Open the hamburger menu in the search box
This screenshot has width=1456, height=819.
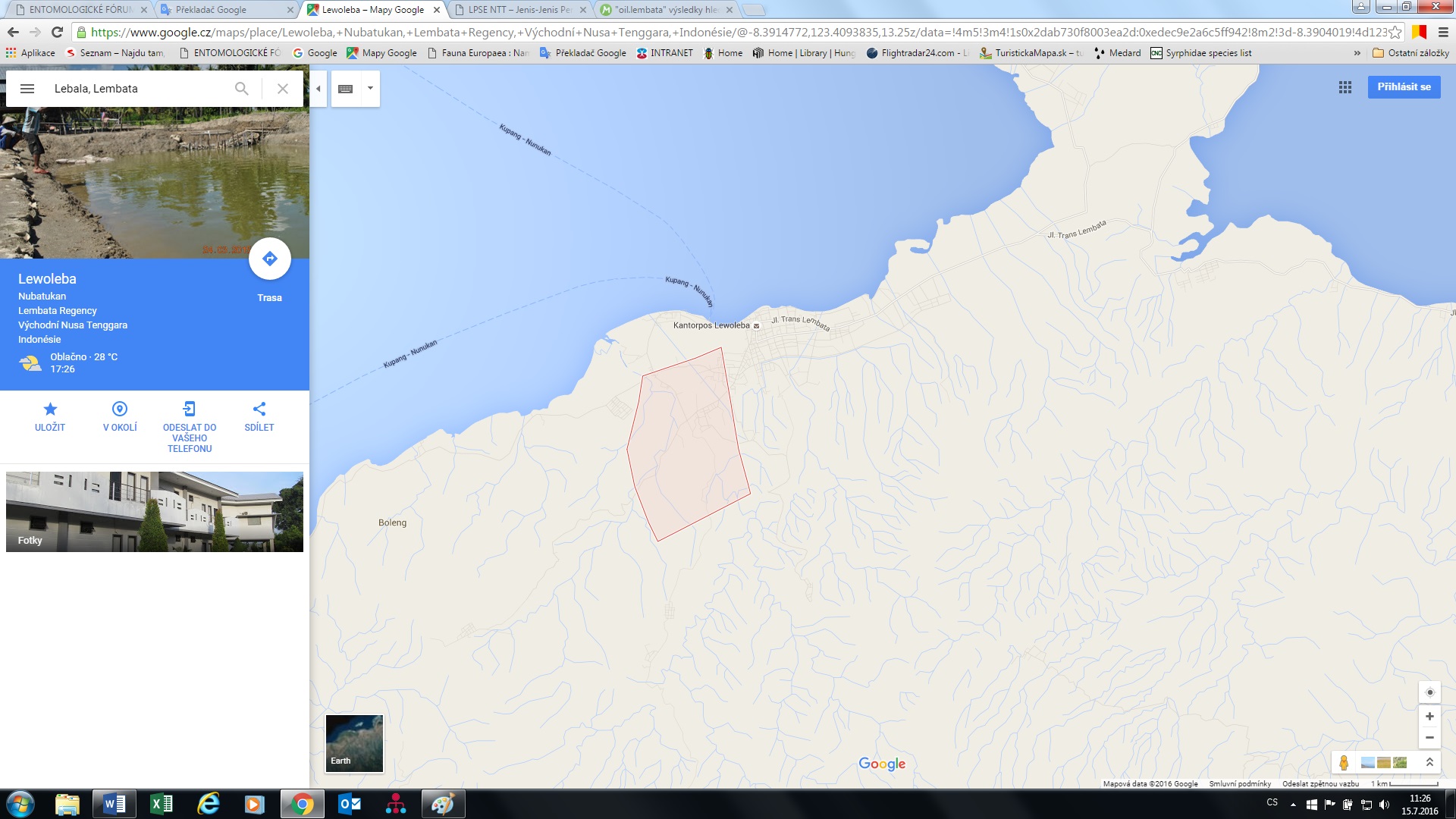coord(27,89)
